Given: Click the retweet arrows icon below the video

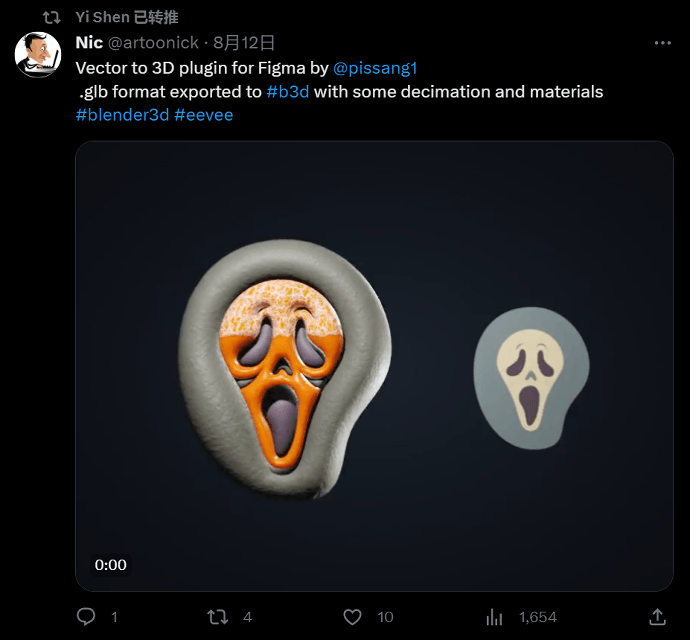Looking at the screenshot, I should (x=217, y=616).
